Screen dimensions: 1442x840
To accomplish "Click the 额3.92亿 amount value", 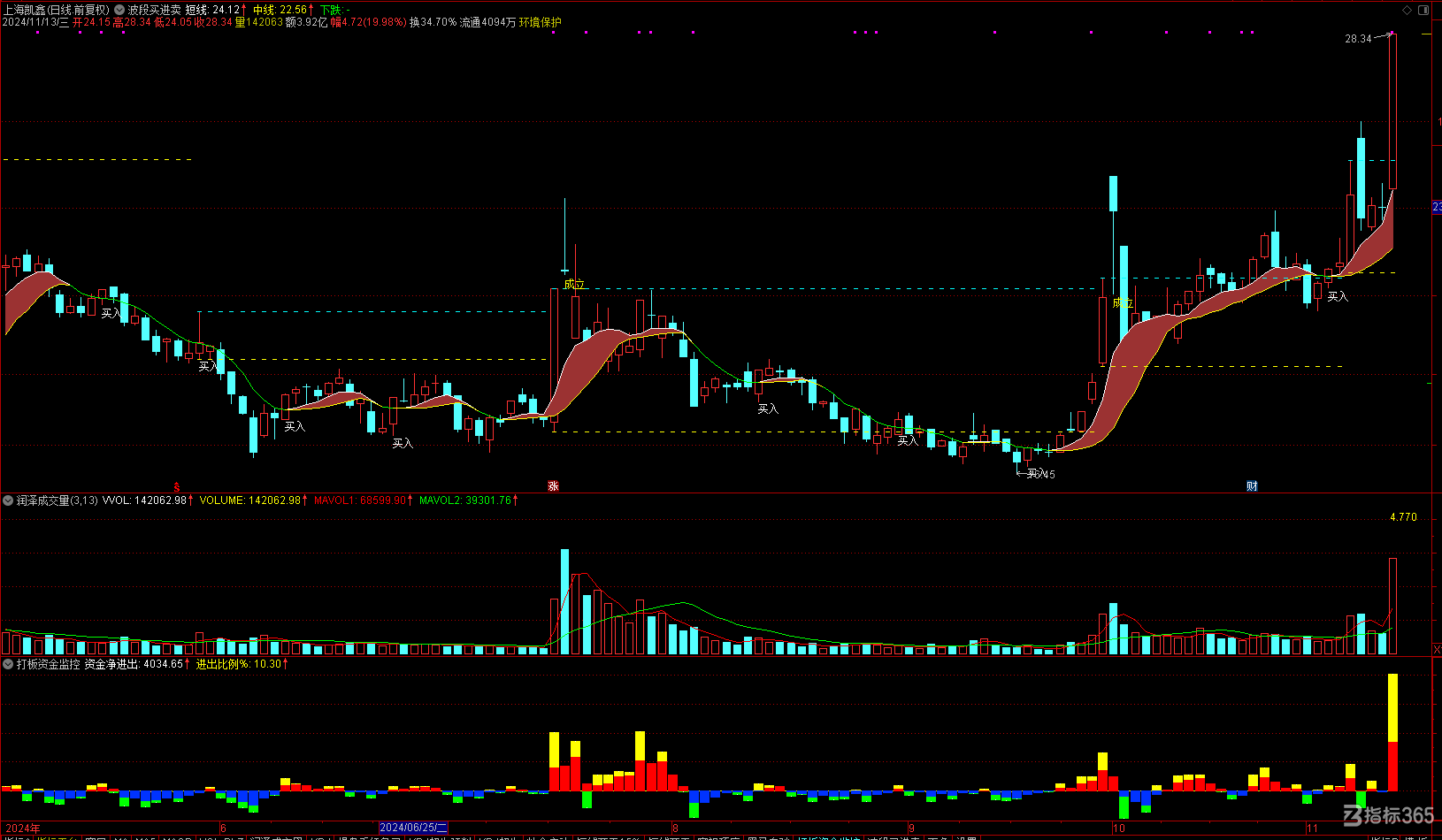I will pyautogui.click(x=306, y=22).
